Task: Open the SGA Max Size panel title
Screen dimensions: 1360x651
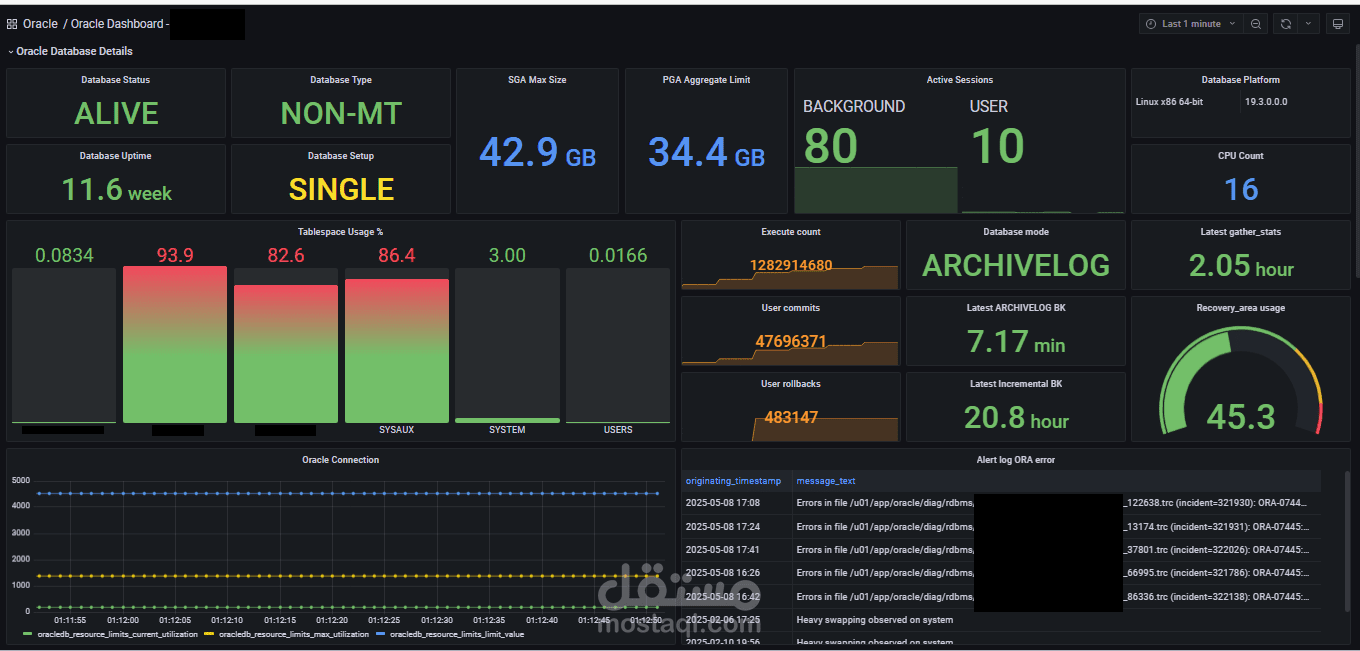Action: (537, 80)
